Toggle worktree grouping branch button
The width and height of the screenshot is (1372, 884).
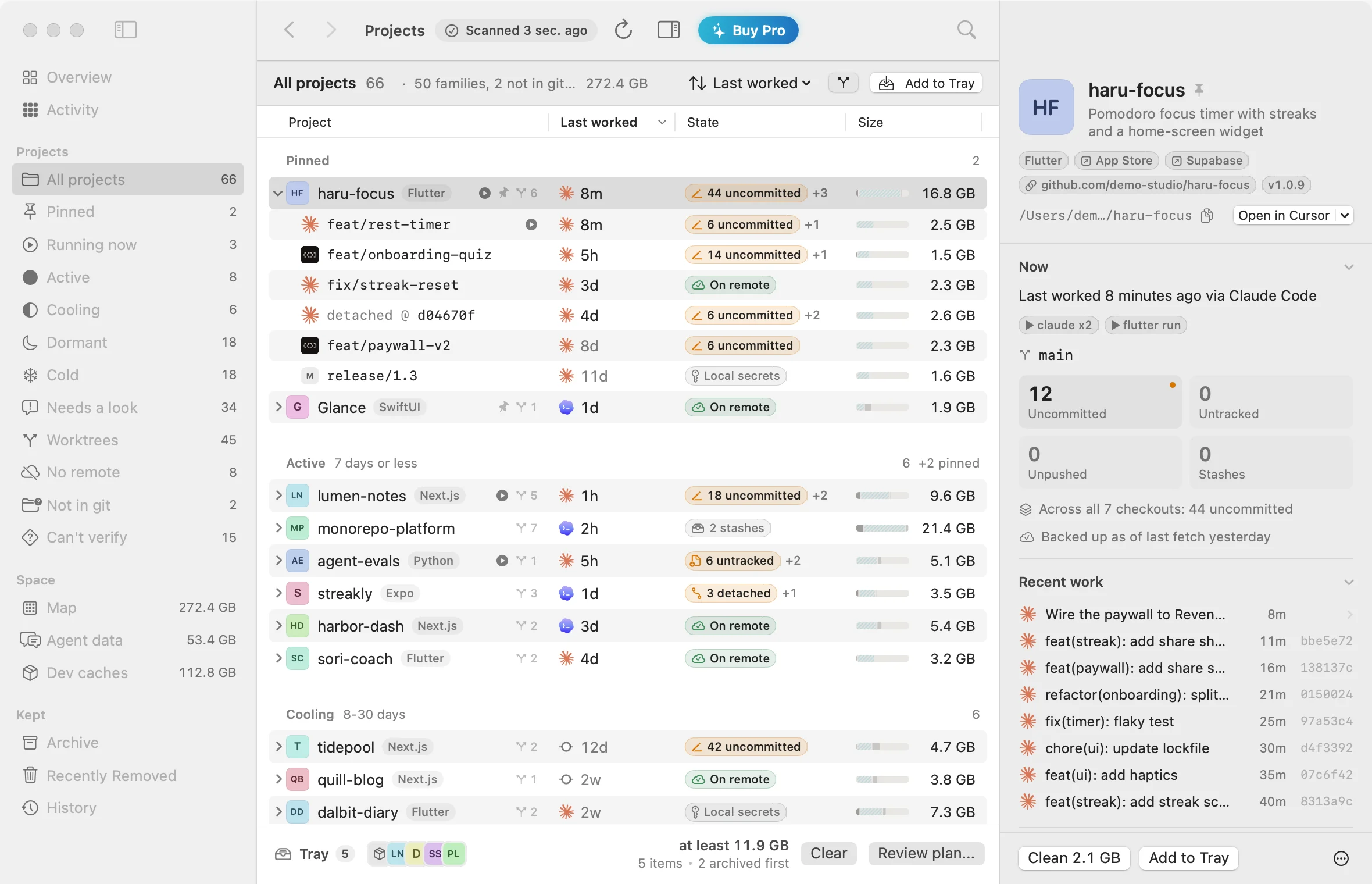point(843,83)
